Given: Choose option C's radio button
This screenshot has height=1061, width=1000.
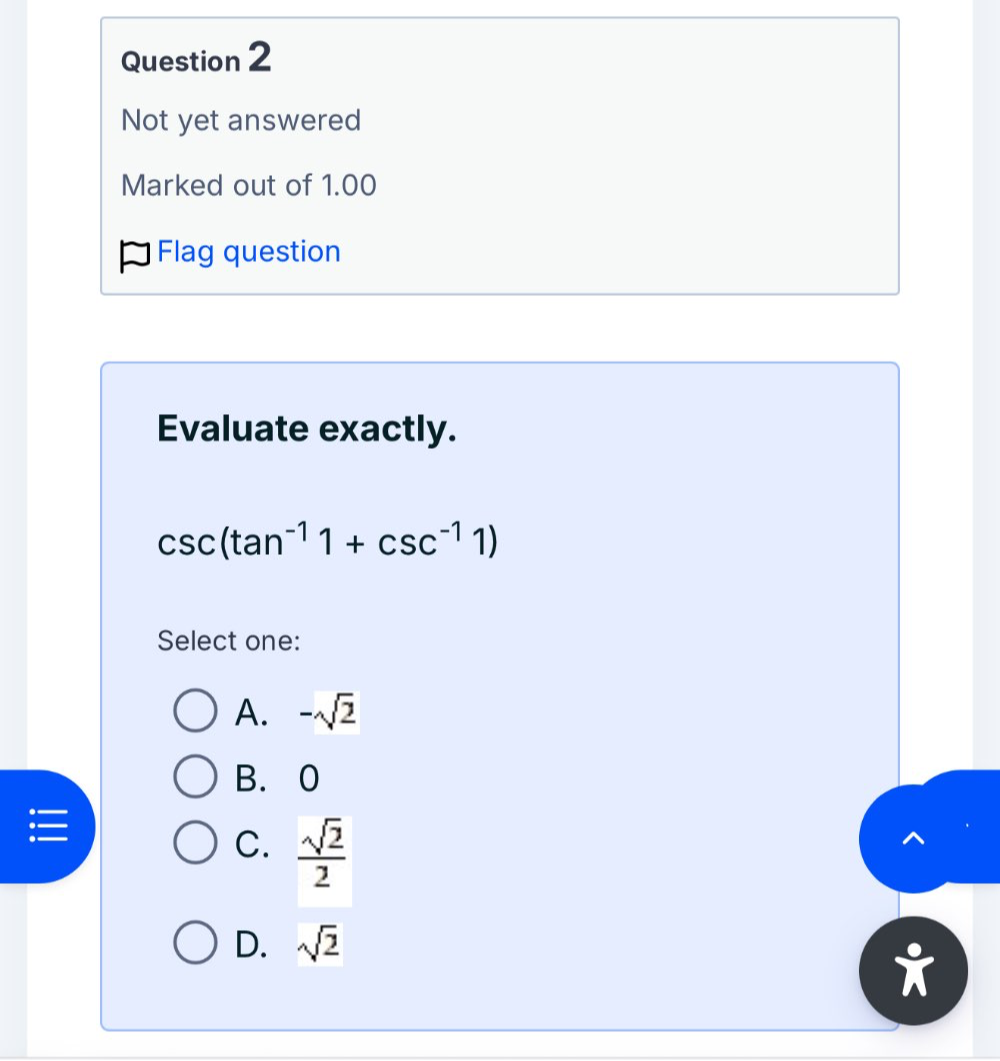Looking at the screenshot, I should (x=195, y=841).
